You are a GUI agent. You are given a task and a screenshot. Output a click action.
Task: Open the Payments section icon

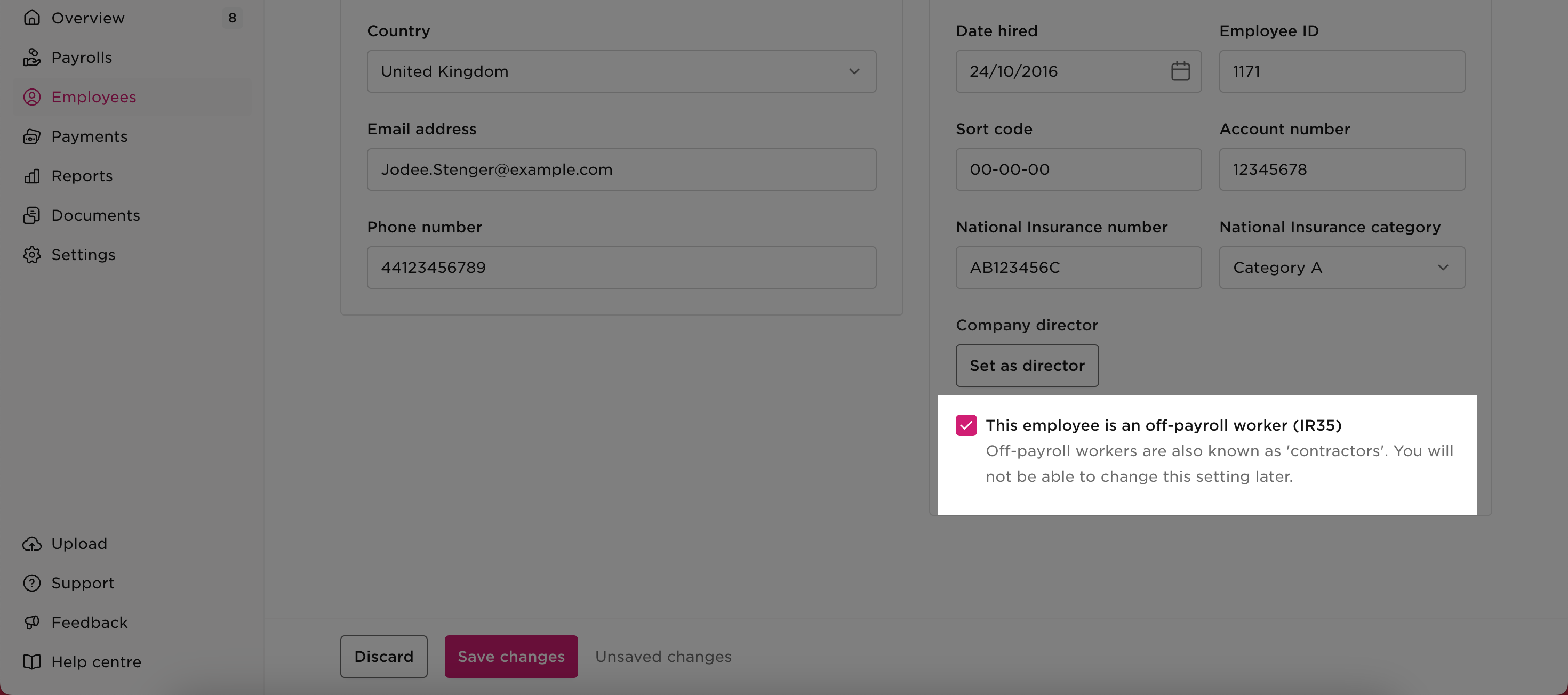32,136
